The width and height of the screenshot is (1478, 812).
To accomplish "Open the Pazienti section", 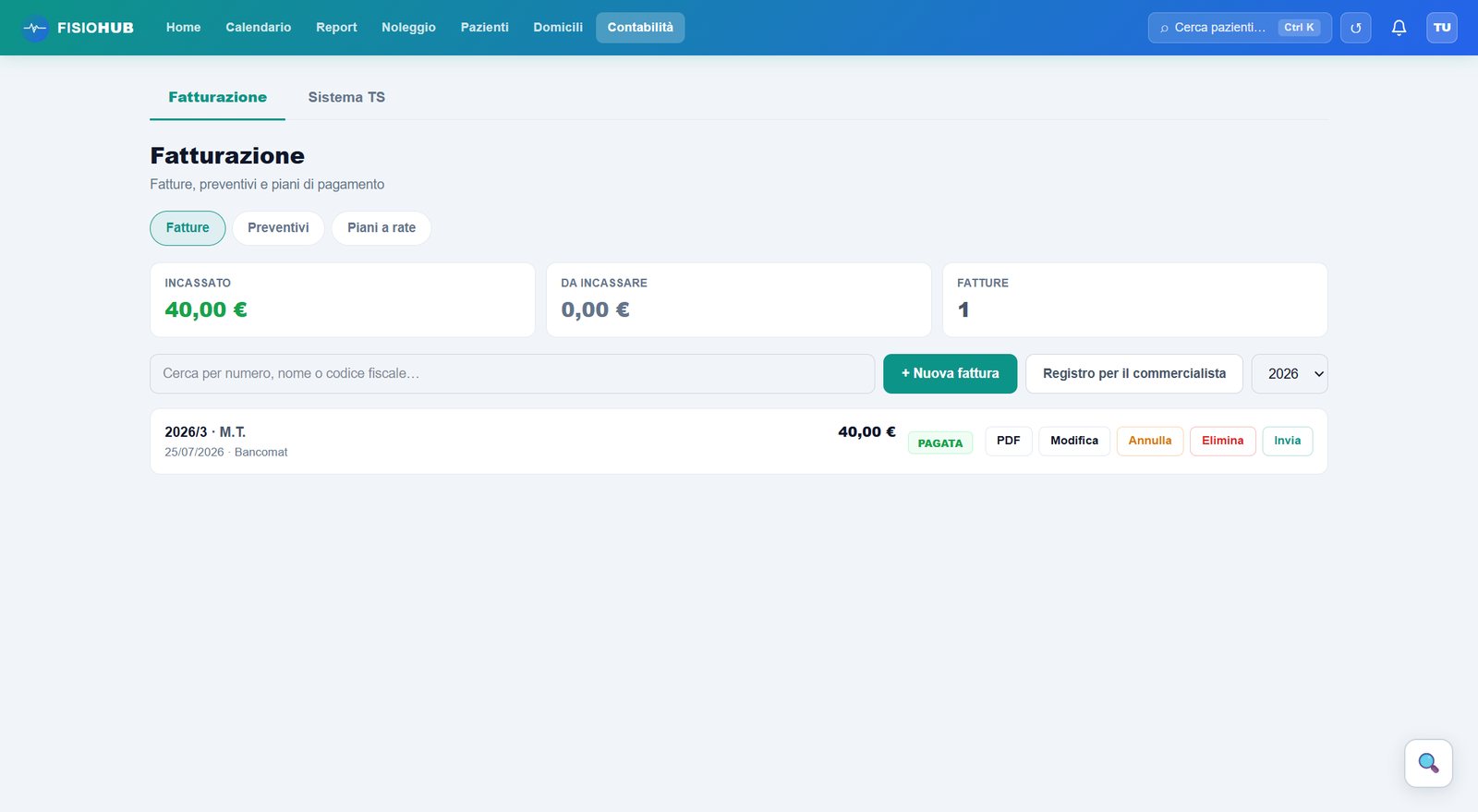I will pos(485,28).
